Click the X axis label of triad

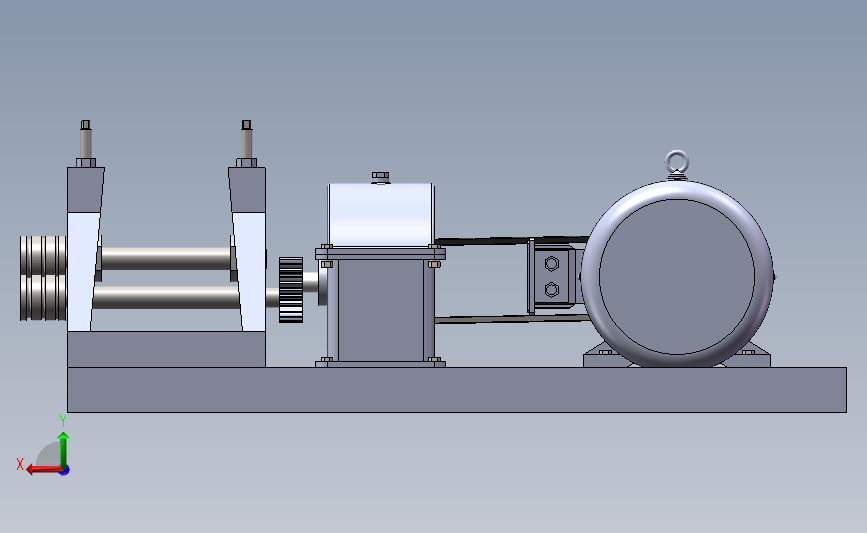point(20,464)
